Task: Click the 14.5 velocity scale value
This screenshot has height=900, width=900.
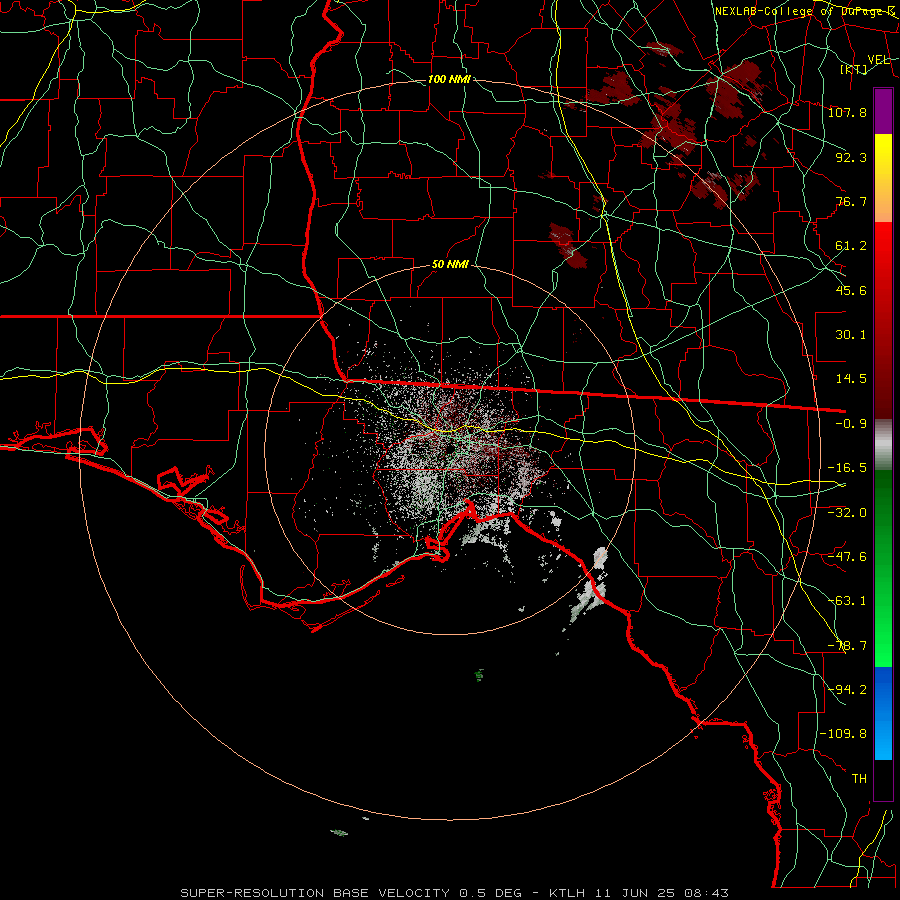Action: [851, 379]
